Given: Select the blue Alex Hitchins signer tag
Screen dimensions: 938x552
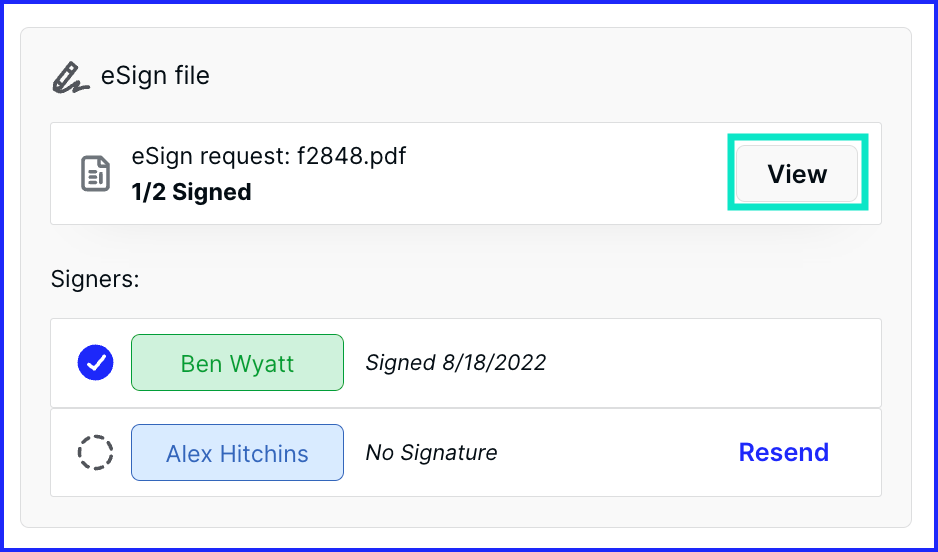Looking at the screenshot, I should (x=237, y=452).
